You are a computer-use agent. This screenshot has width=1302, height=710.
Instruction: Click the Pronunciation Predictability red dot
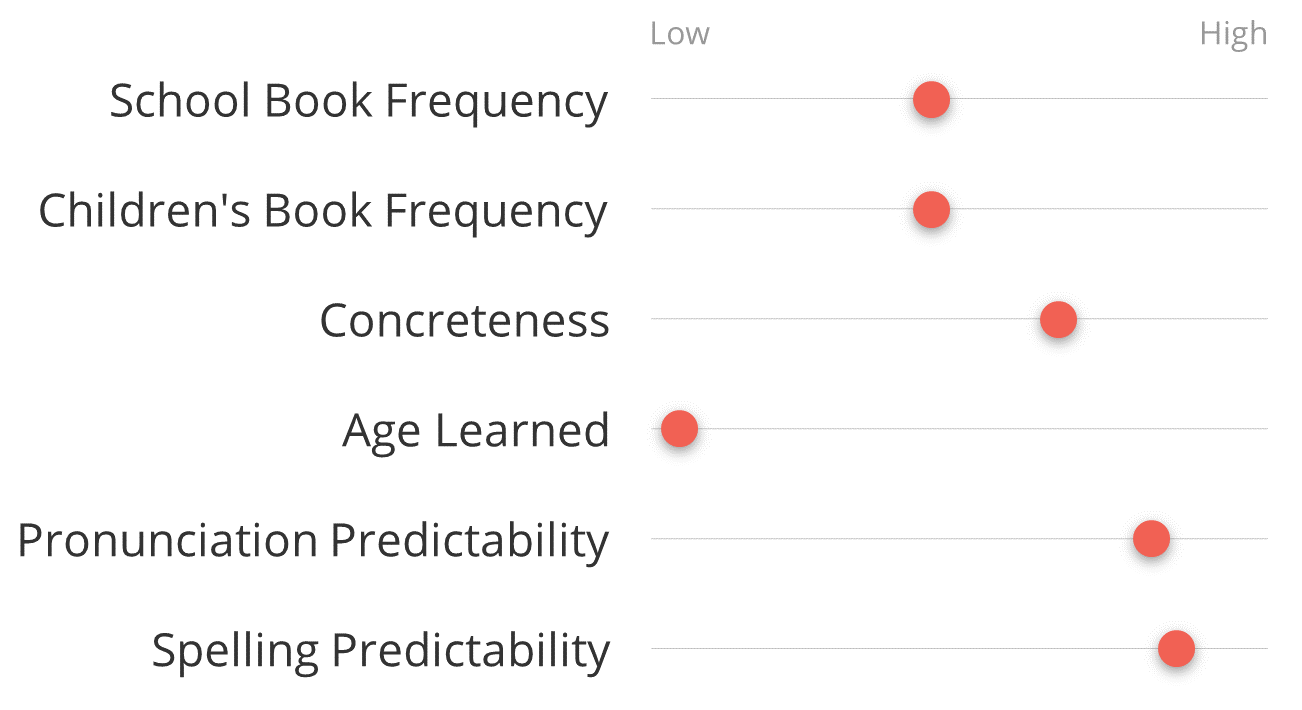coord(1151,539)
